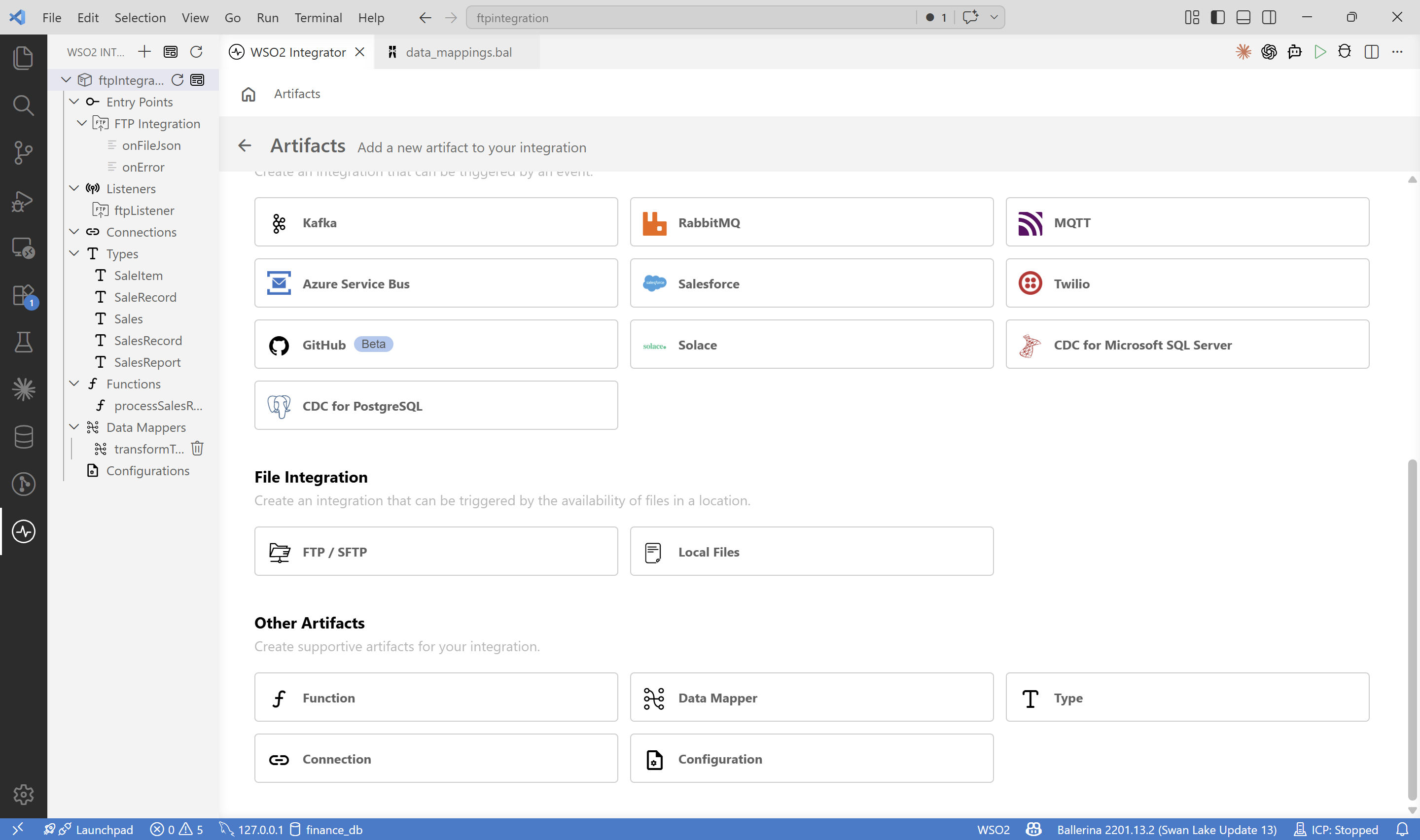
Task: Open the Source Control view in the activity bar
Action: (x=23, y=152)
